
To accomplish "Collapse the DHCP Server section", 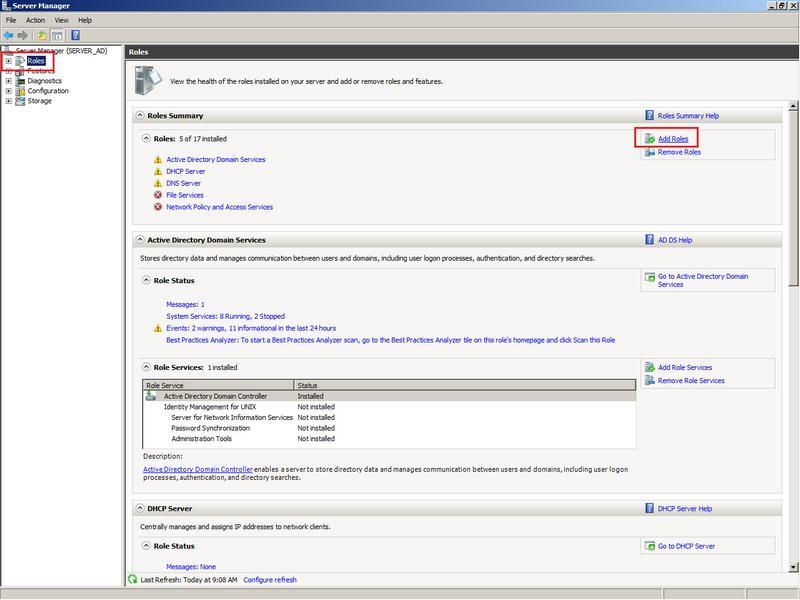I will coord(140,508).
